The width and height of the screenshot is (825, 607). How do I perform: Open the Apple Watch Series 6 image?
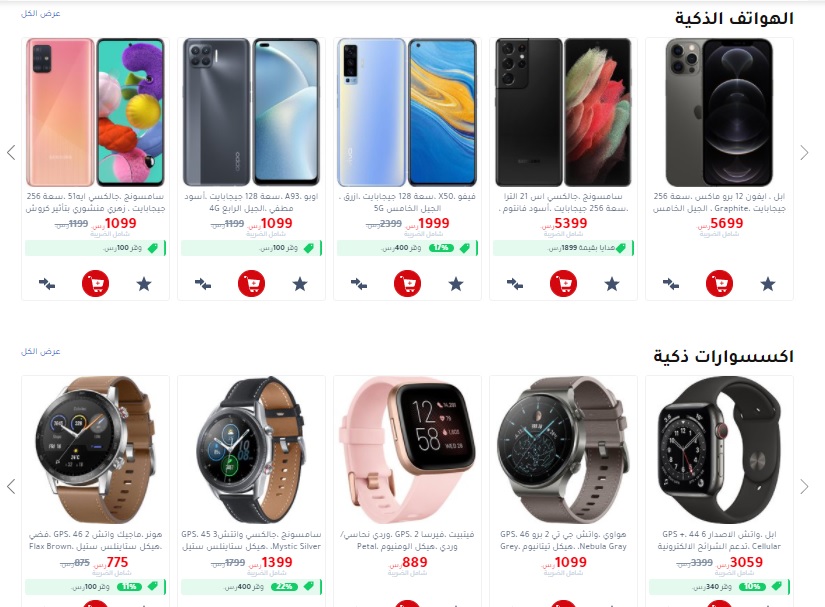click(719, 450)
